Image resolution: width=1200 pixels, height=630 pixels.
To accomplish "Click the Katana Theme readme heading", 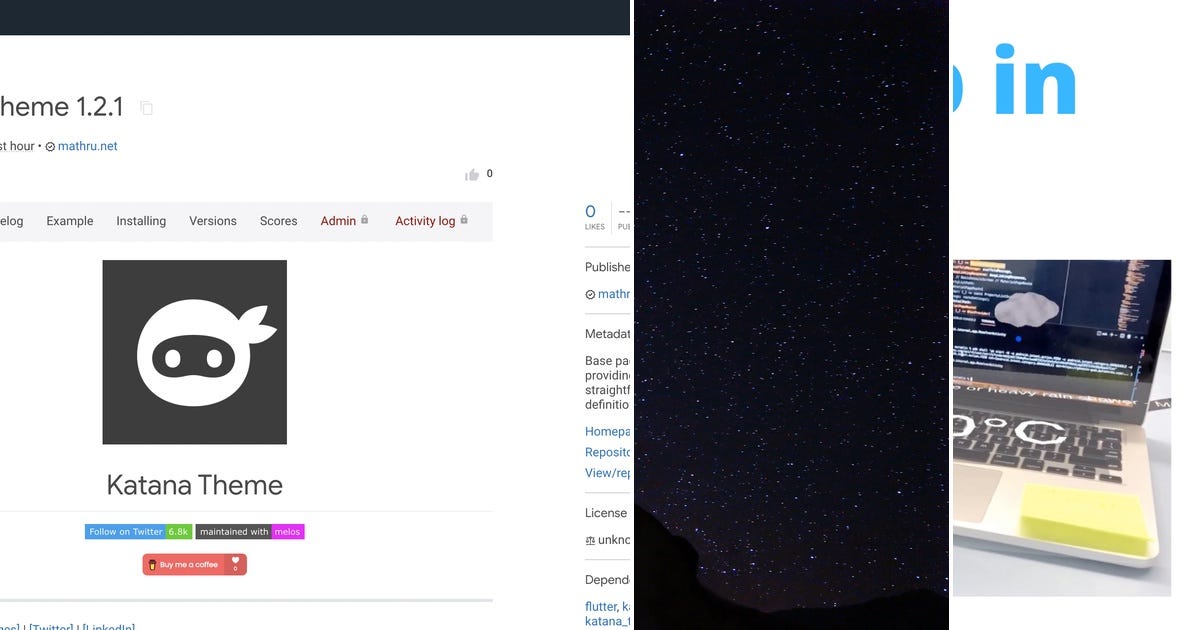I will [x=194, y=485].
